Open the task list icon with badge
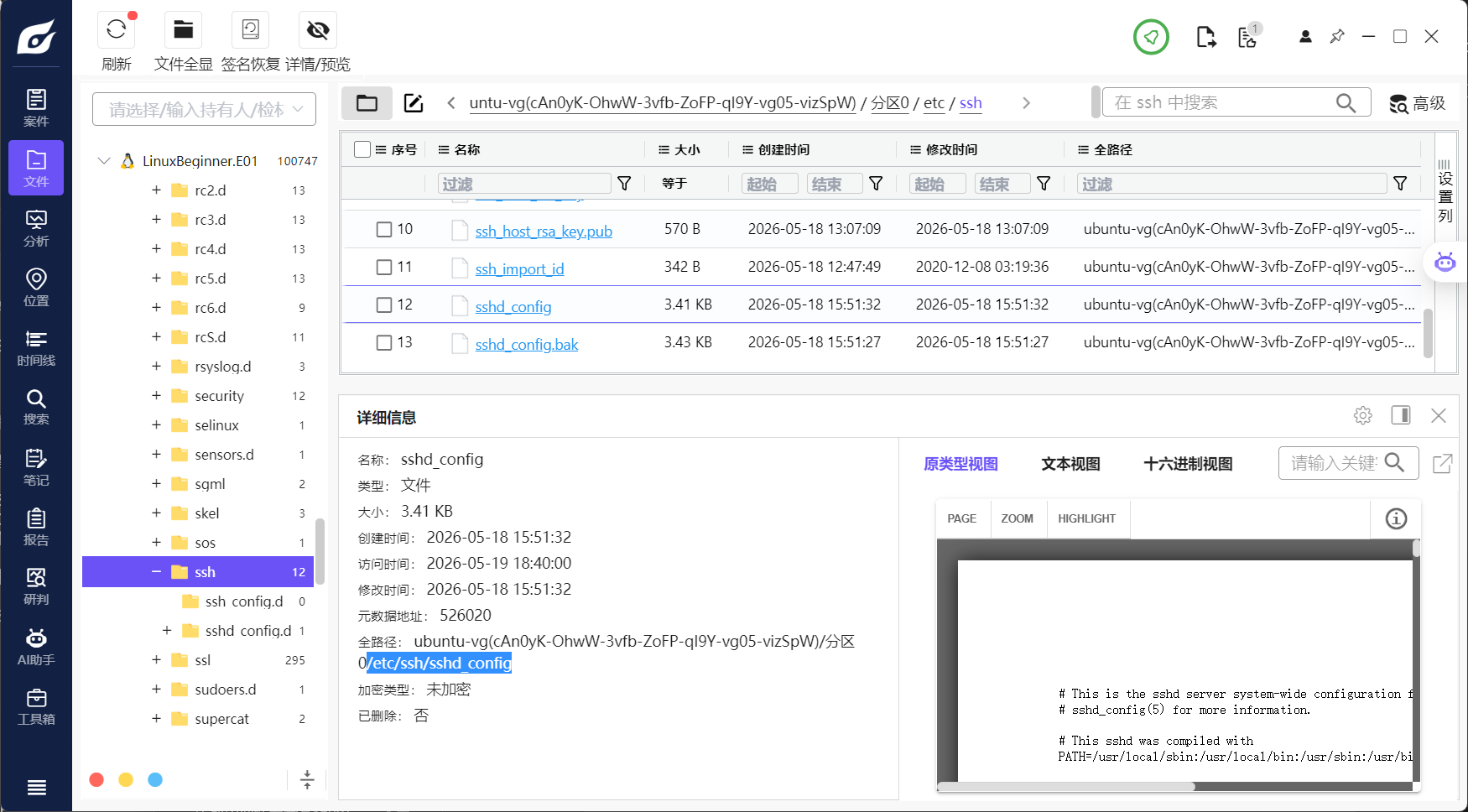This screenshot has height=812, width=1468. pos(1248,36)
